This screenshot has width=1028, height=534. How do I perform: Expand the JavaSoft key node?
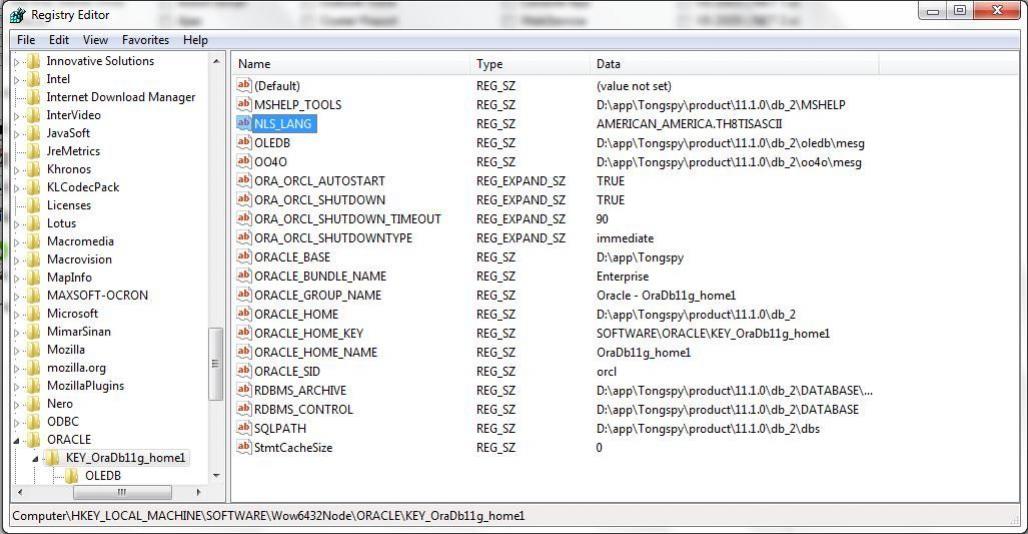point(17,134)
